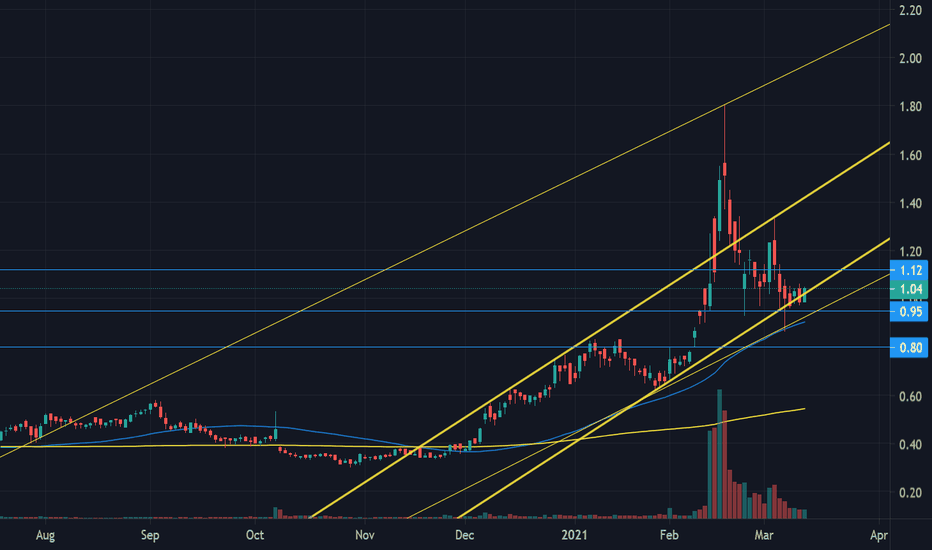Click the 2021 label on time axis

(574, 535)
